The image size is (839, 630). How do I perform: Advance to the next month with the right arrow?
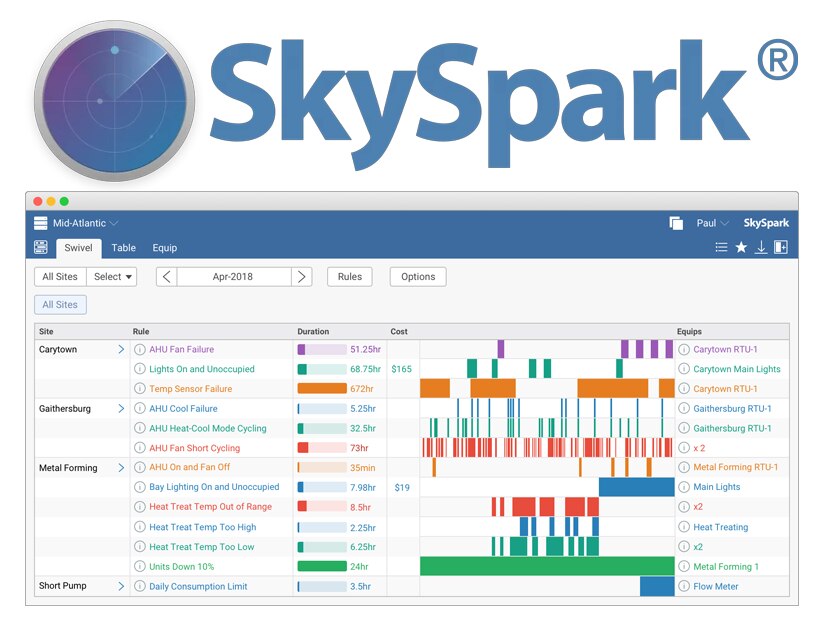pos(303,277)
